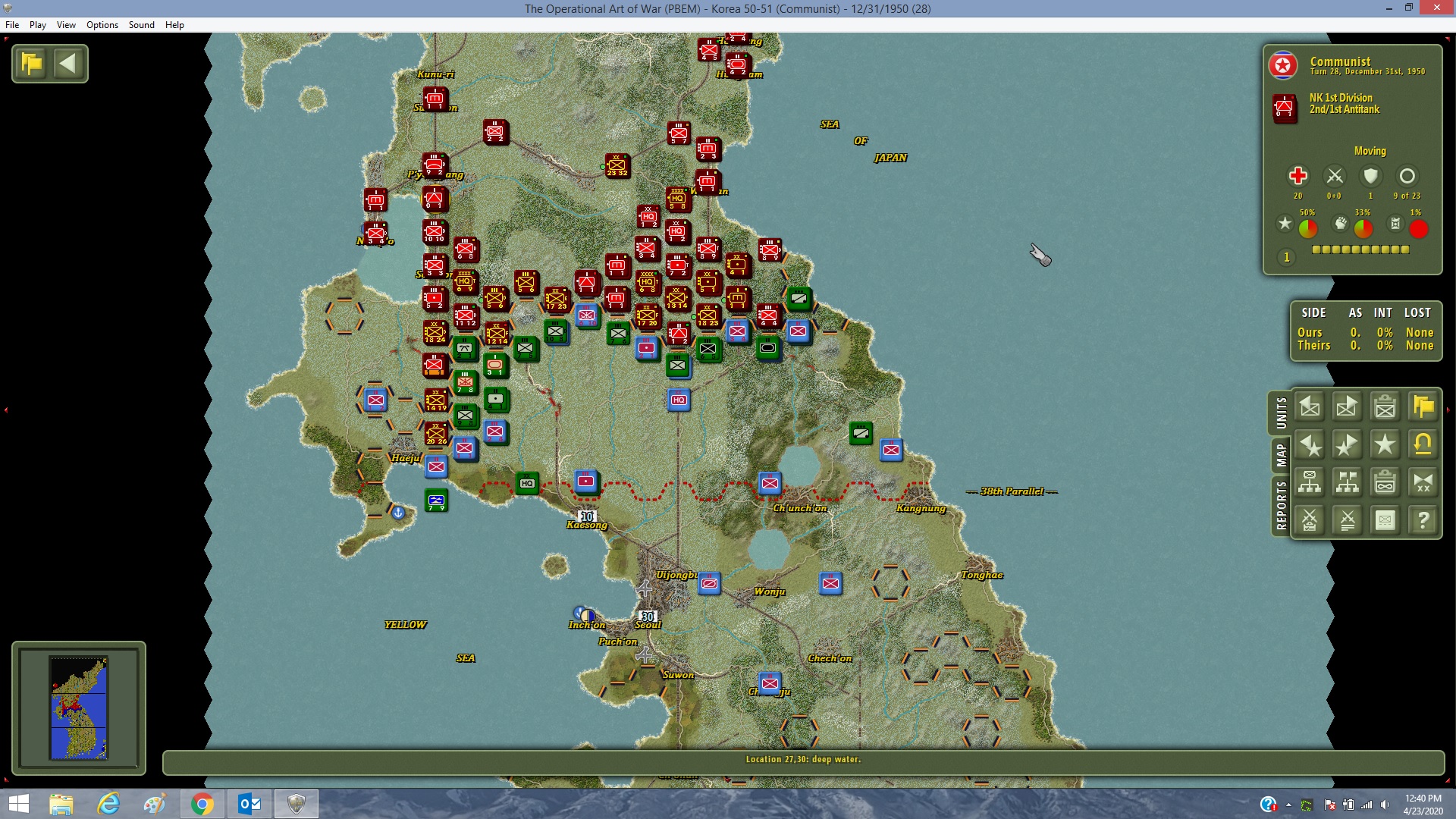
Task: Open the crossed swords with lines icon
Action: (1348, 521)
